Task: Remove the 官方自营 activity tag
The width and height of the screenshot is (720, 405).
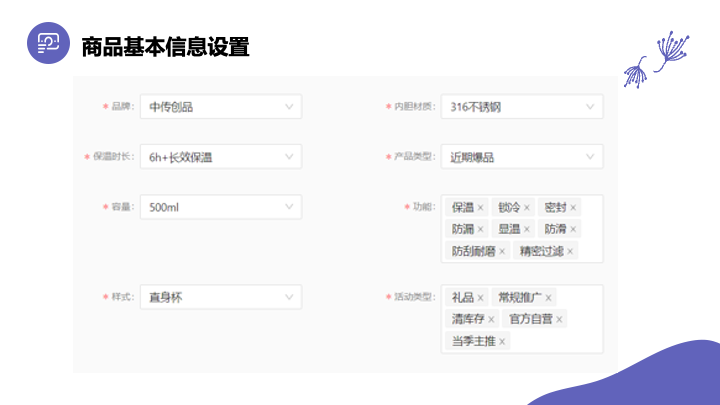Action: 559,319
